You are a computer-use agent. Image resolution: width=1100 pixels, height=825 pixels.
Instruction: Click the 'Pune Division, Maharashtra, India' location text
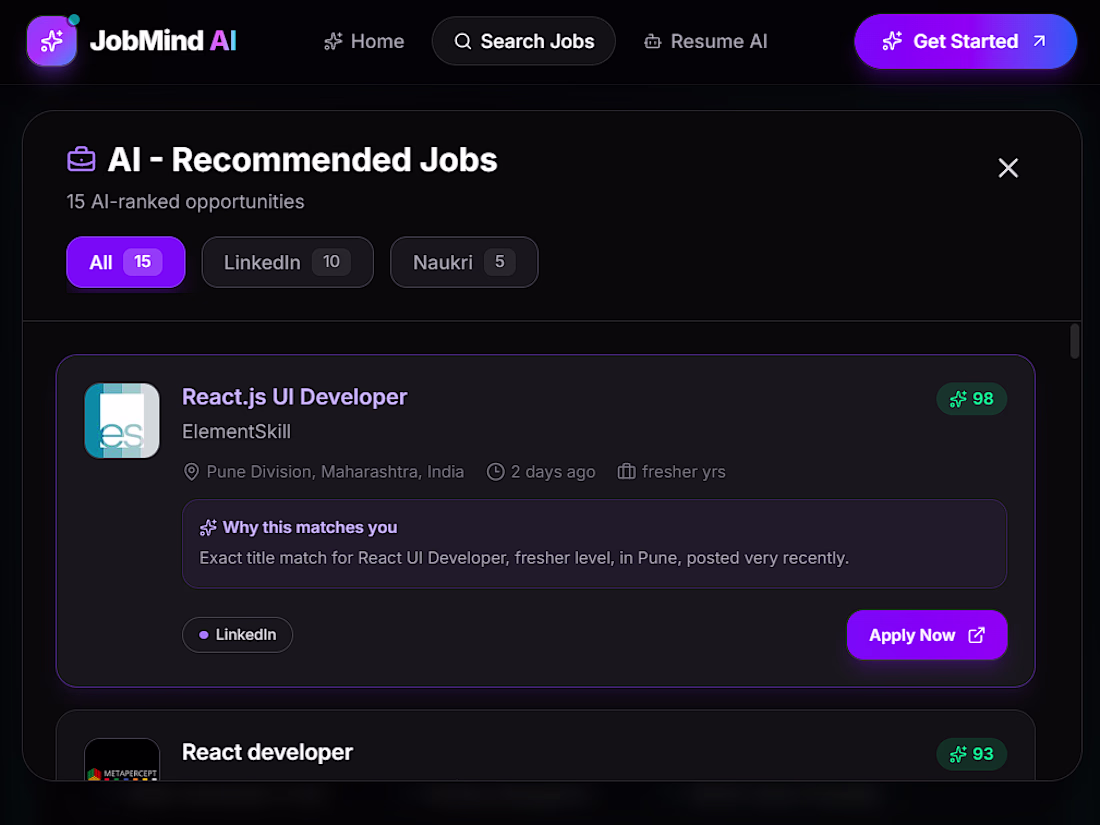(335, 472)
